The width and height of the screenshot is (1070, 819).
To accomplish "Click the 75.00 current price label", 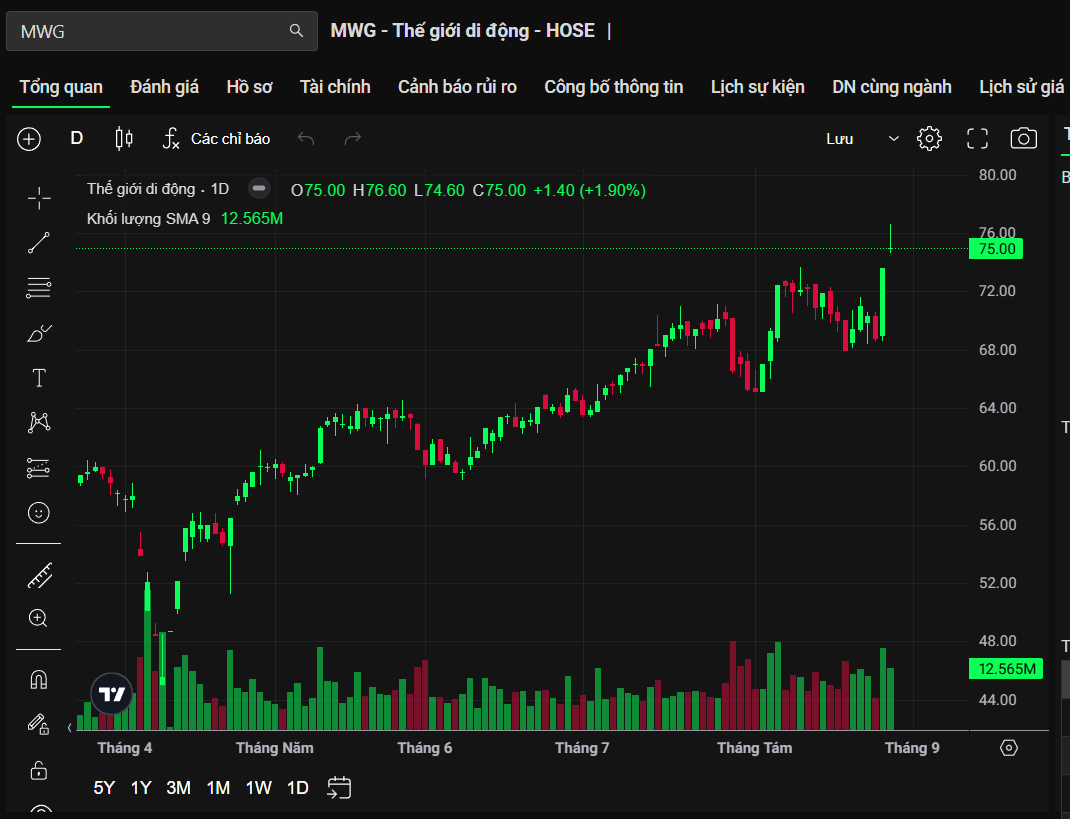I will pyautogui.click(x=996, y=249).
